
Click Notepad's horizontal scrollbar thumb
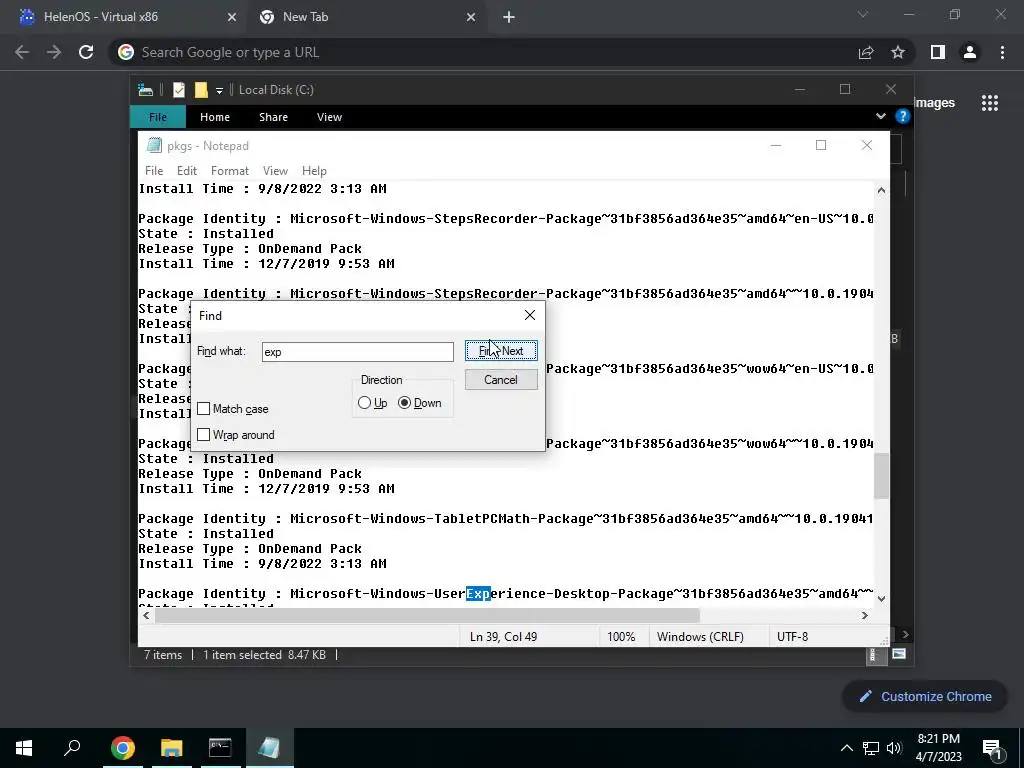point(427,615)
